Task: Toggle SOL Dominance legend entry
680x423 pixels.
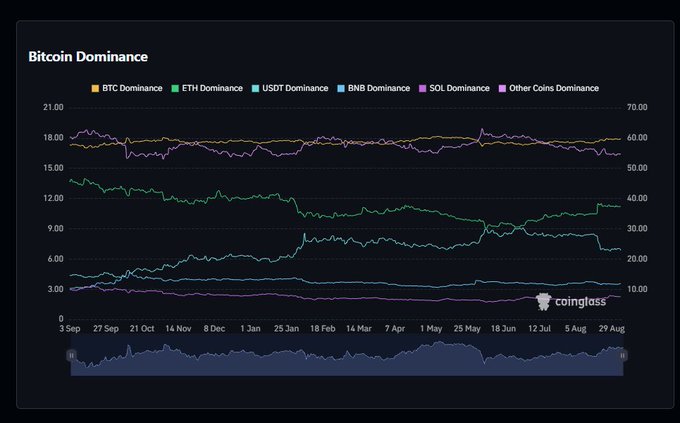Action: point(454,88)
